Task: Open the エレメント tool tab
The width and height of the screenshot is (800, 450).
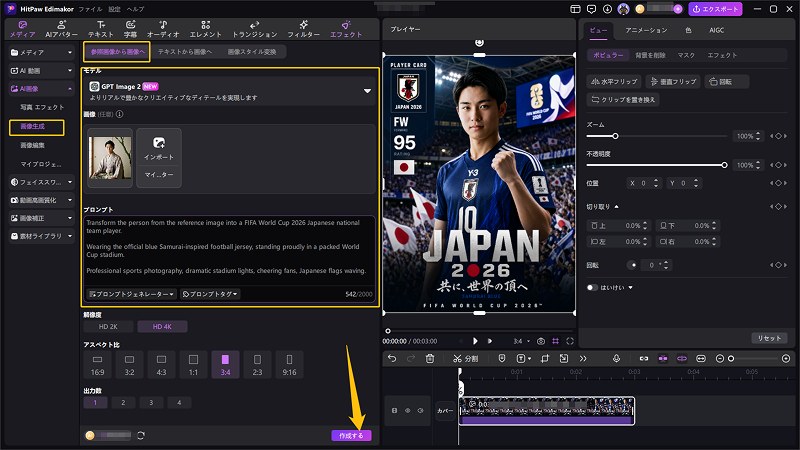Action: click(x=206, y=29)
